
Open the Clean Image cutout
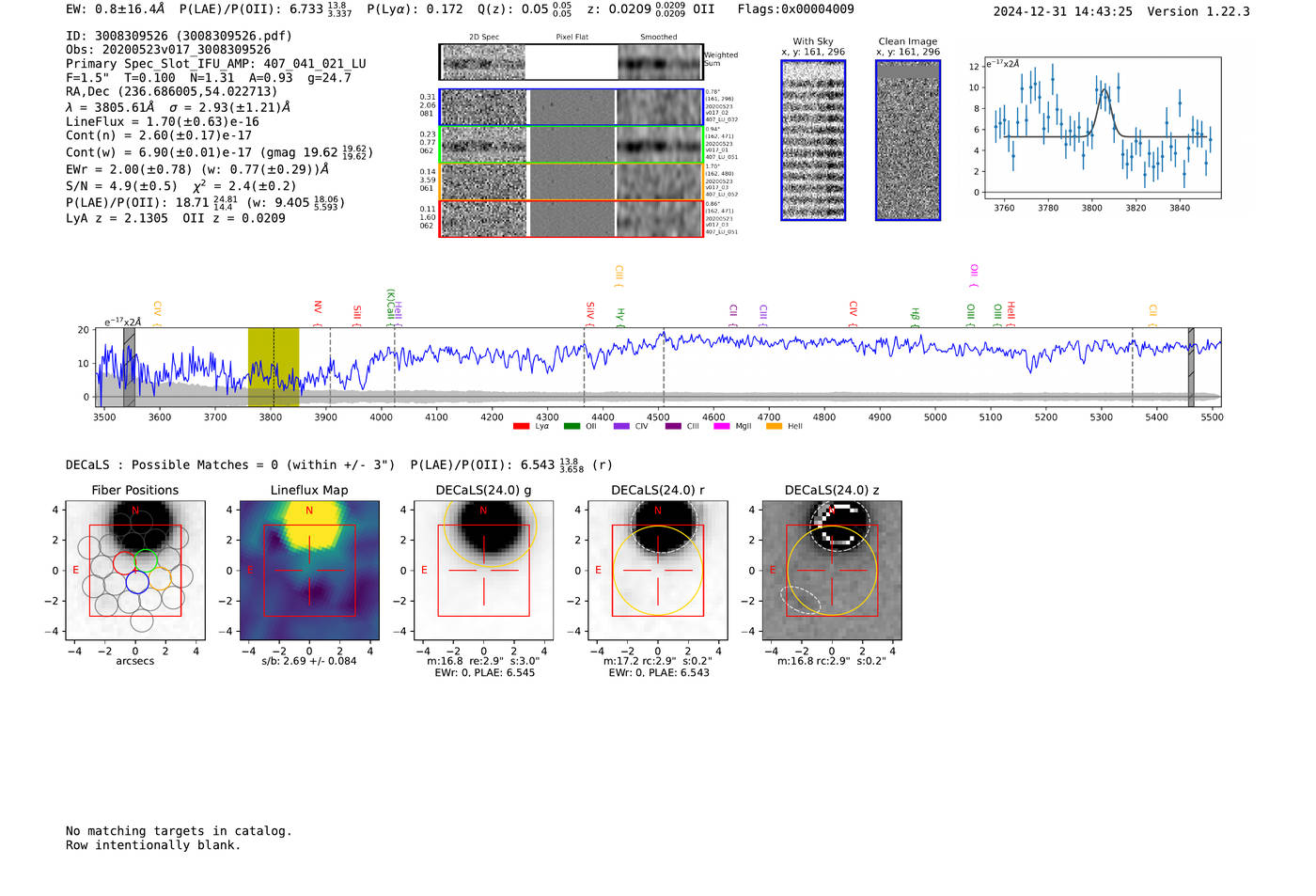tap(908, 140)
